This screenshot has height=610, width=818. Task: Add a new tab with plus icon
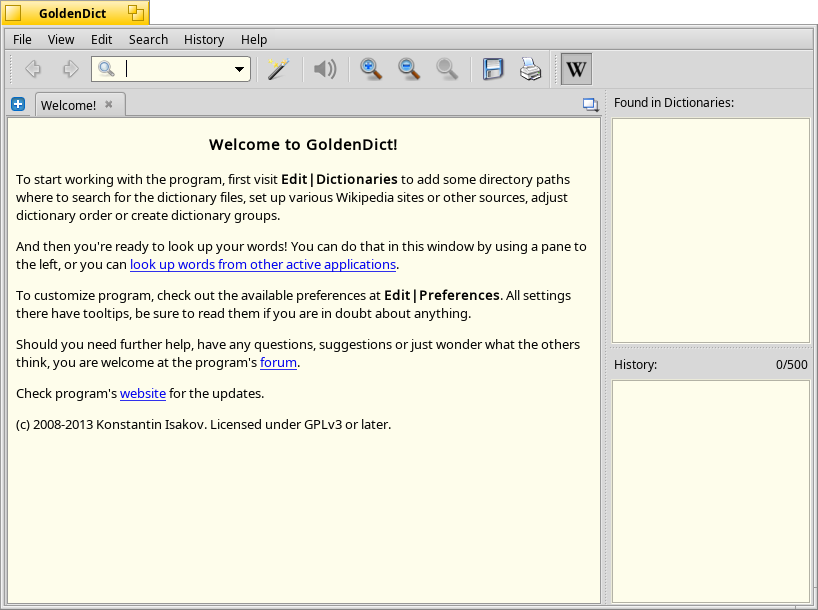coord(18,104)
